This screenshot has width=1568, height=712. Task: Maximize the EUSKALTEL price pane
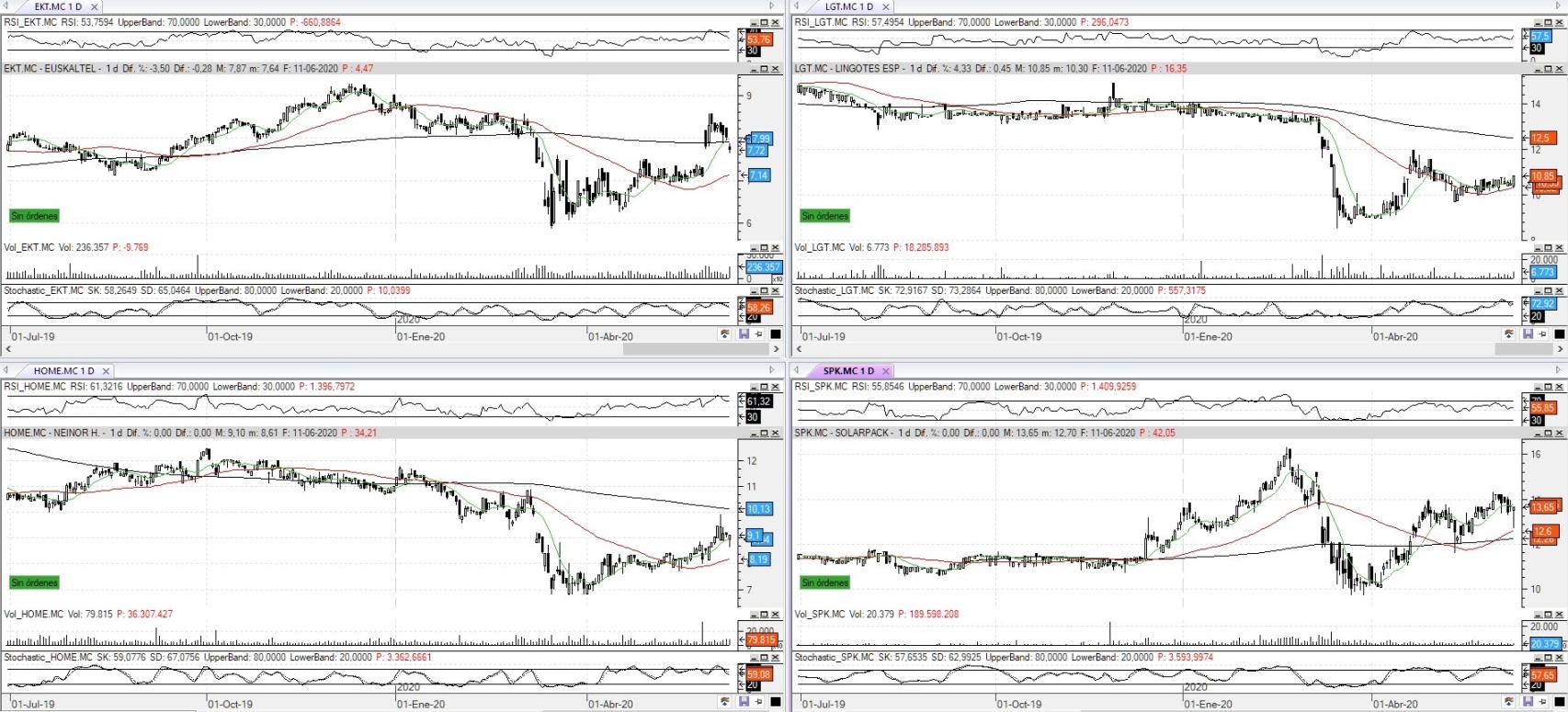(x=764, y=69)
